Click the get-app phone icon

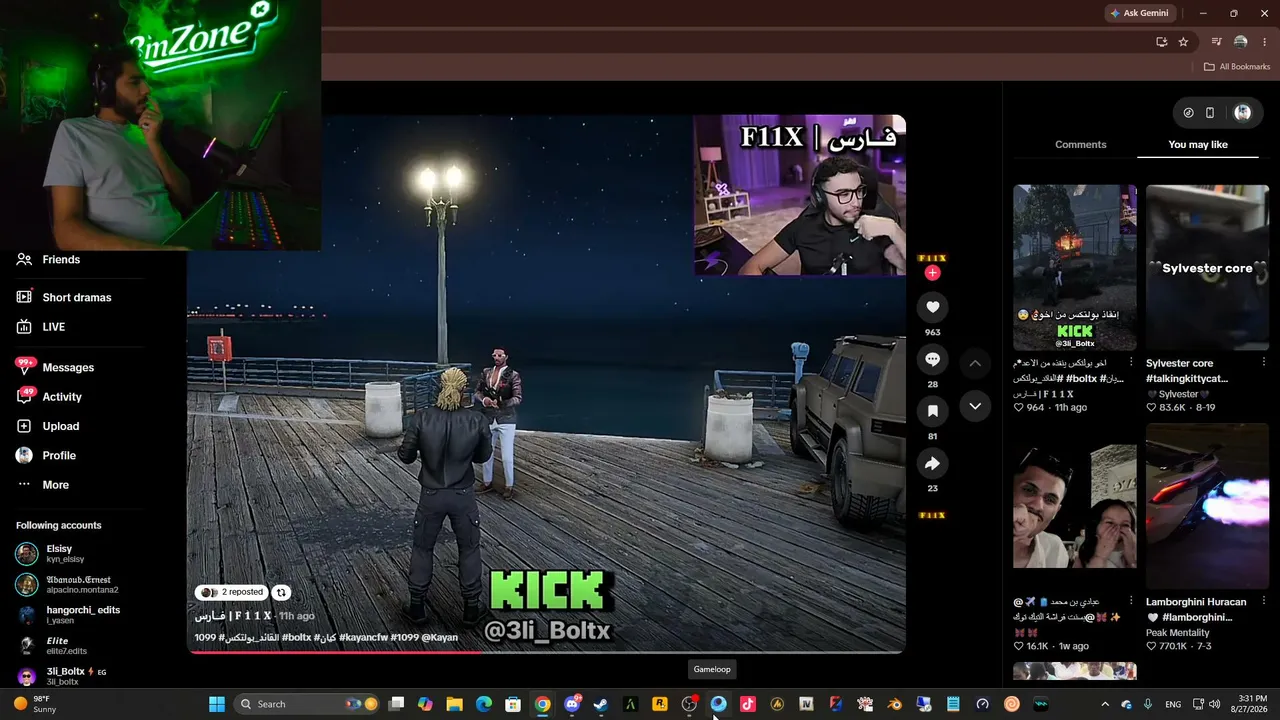click(x=1210, y=113)
